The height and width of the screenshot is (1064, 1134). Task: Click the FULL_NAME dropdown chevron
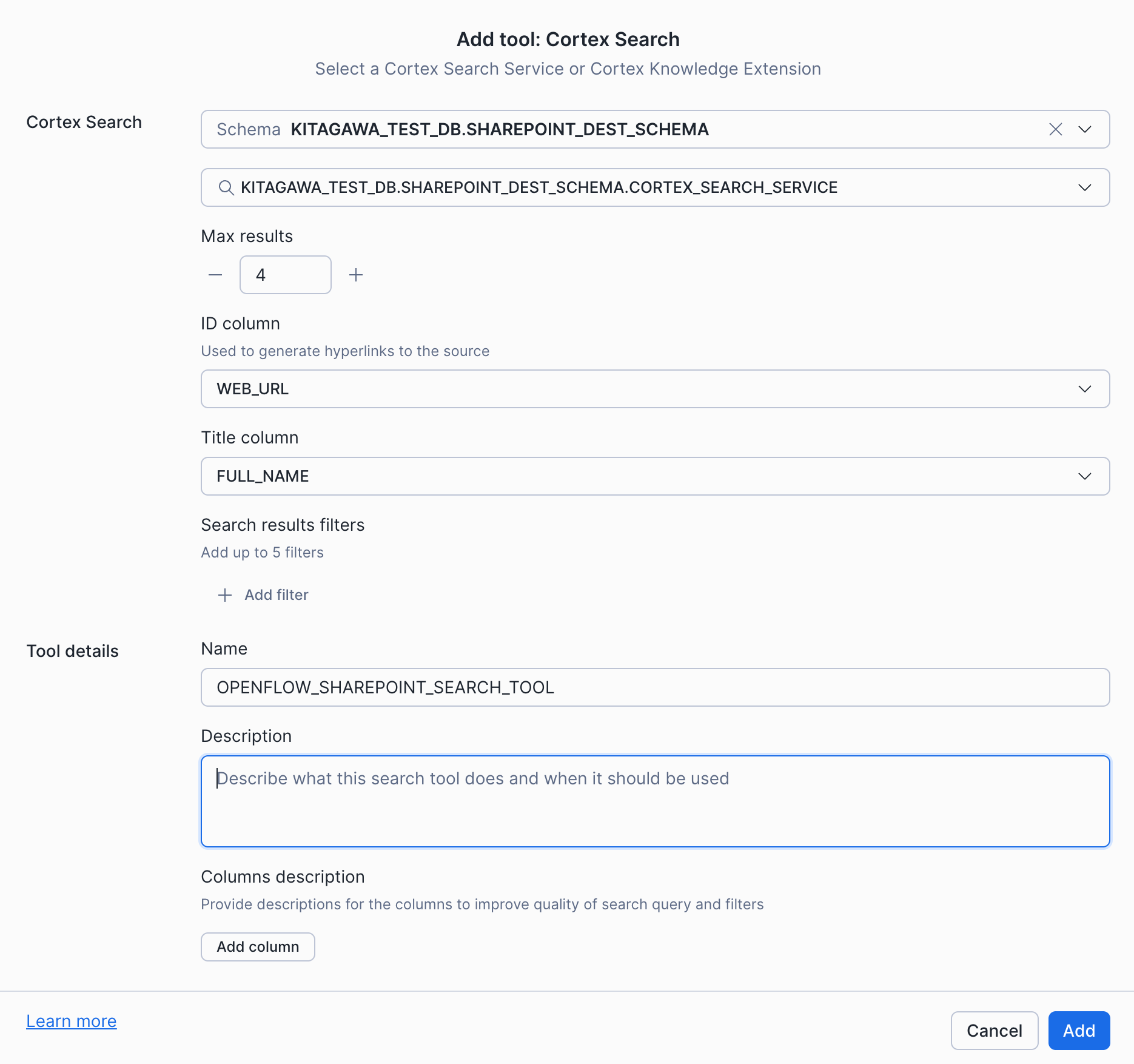coord(1085,476)
